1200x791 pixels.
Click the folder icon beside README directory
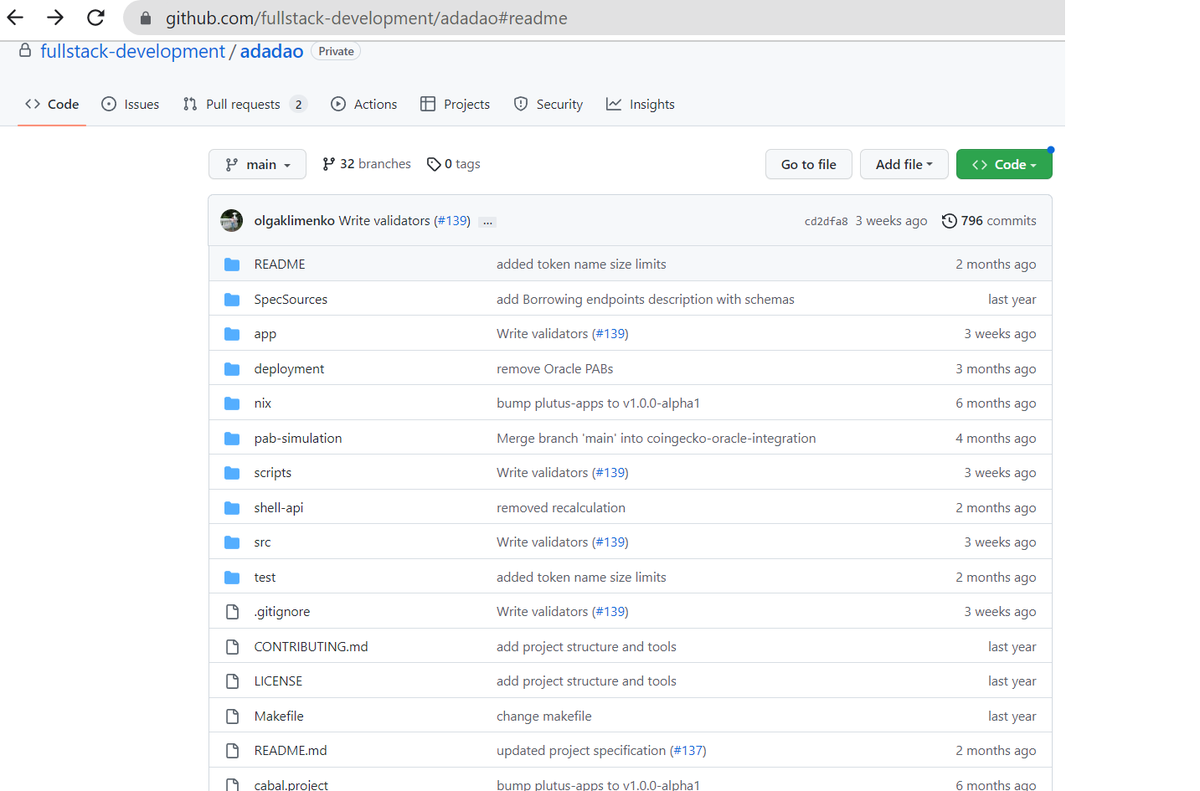coord(232,265)
